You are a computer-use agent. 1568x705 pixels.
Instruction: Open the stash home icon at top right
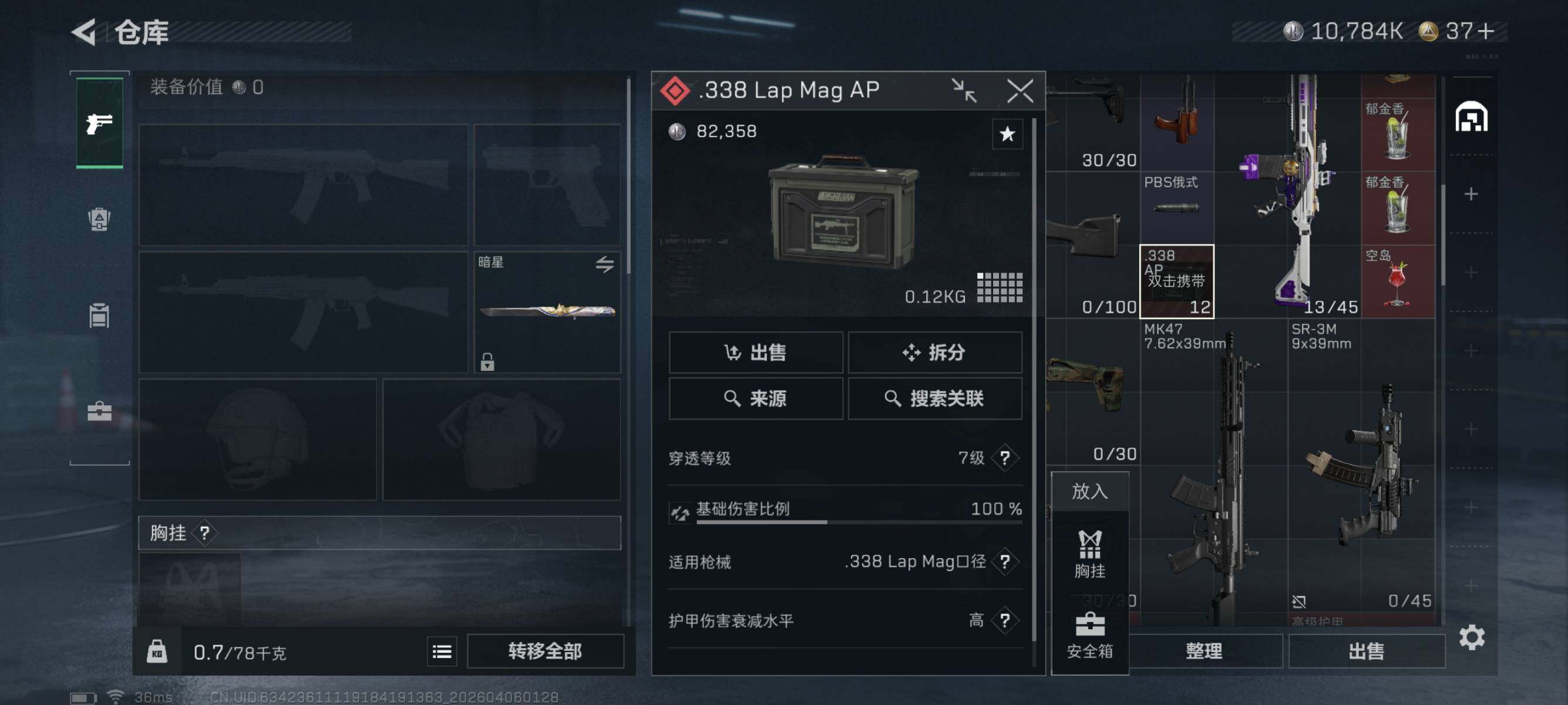pos(1471,116)
